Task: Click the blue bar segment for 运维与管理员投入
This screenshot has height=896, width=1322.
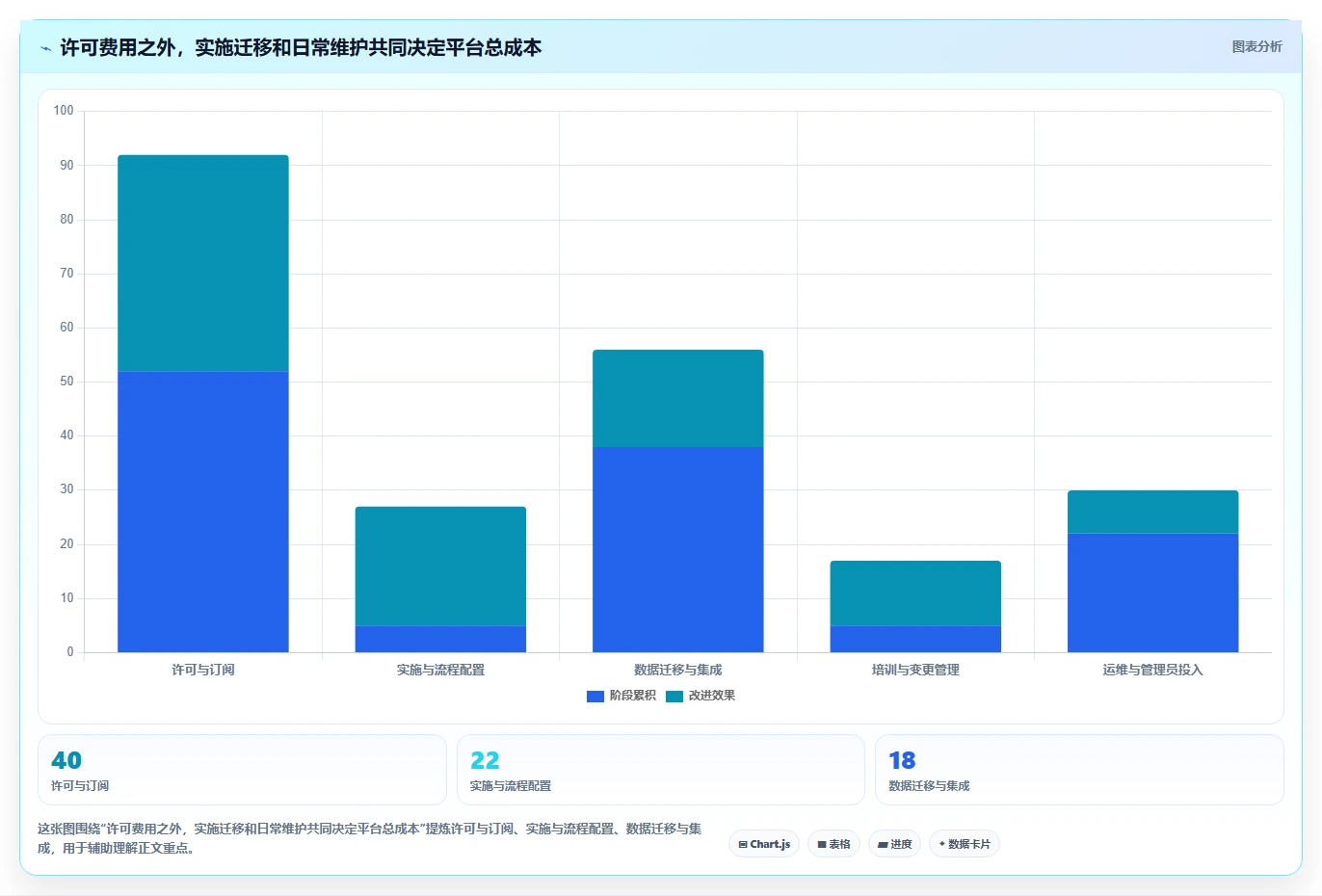Action: (x=1153, y=593)
